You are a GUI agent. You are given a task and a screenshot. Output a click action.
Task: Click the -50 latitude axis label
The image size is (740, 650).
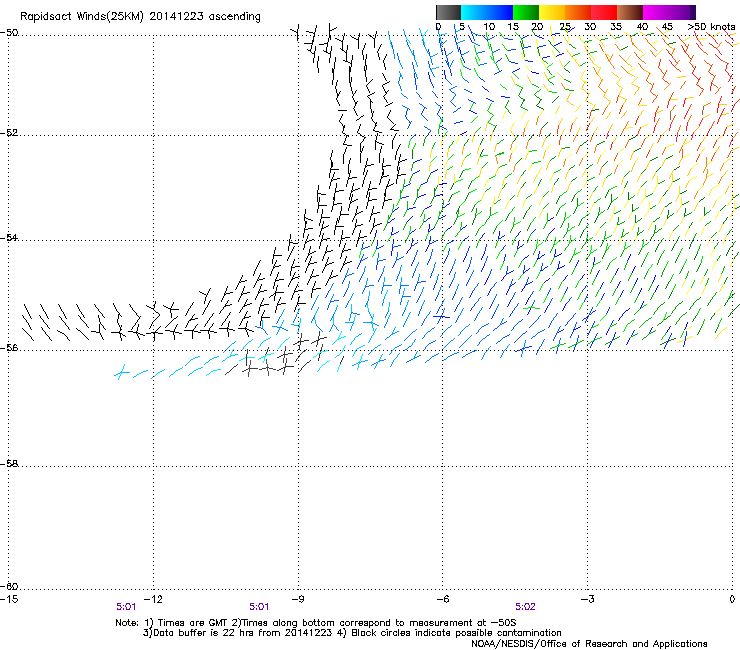[9, 33]
